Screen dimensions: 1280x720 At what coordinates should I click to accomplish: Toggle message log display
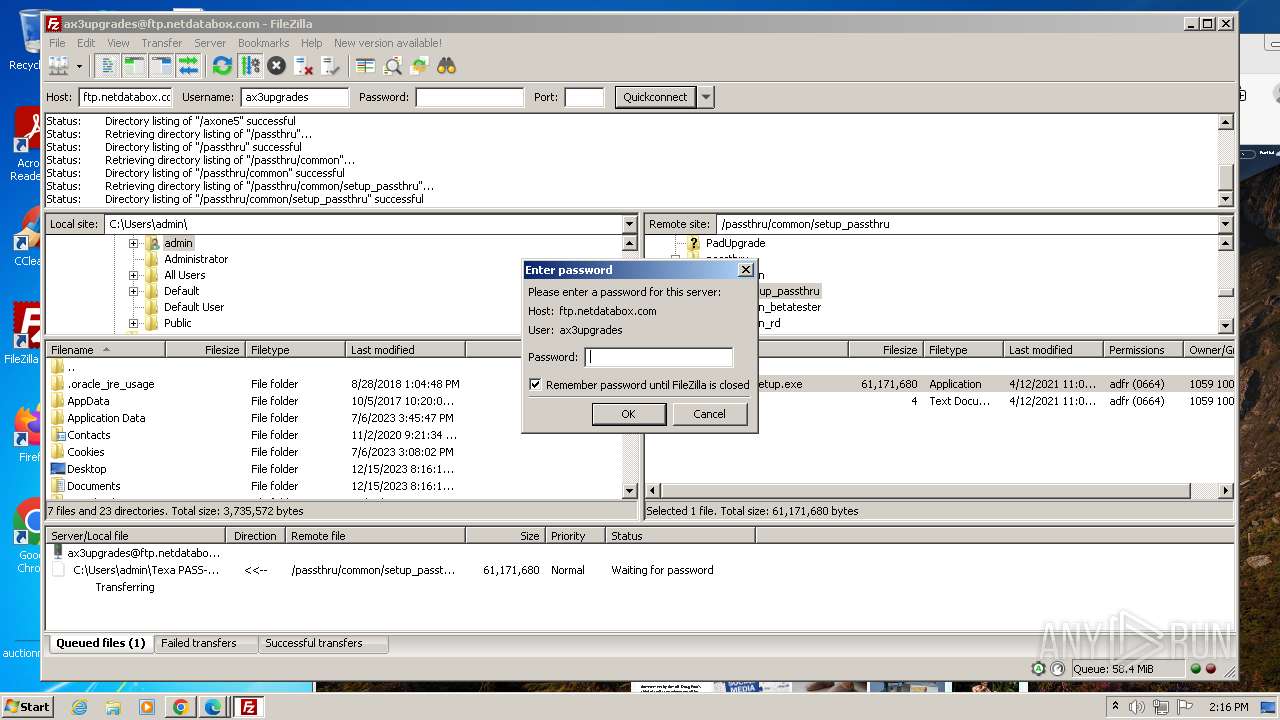point(107,66)
